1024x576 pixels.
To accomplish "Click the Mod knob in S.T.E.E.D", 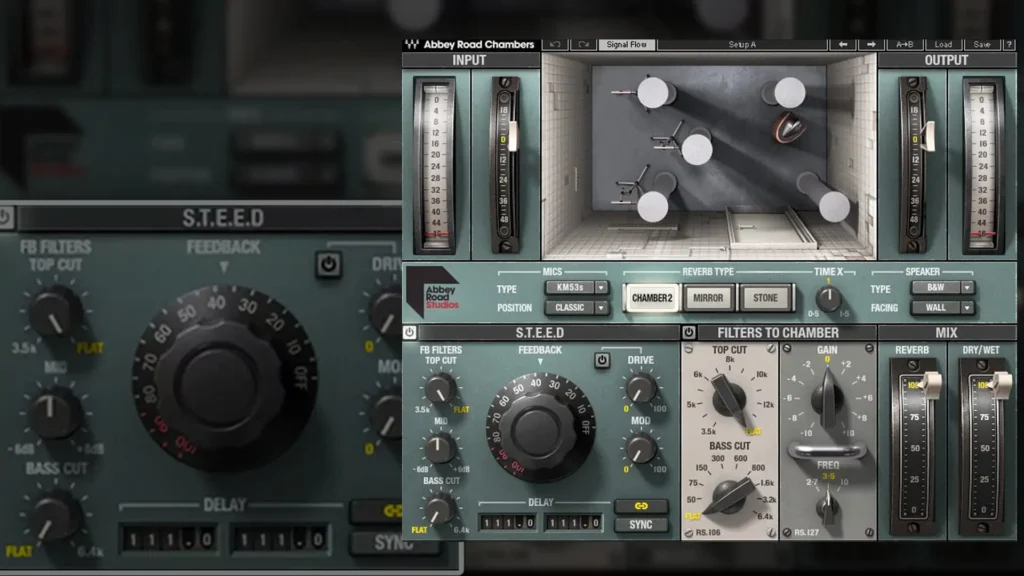I will pyautogui.click(x=641, y=448).
